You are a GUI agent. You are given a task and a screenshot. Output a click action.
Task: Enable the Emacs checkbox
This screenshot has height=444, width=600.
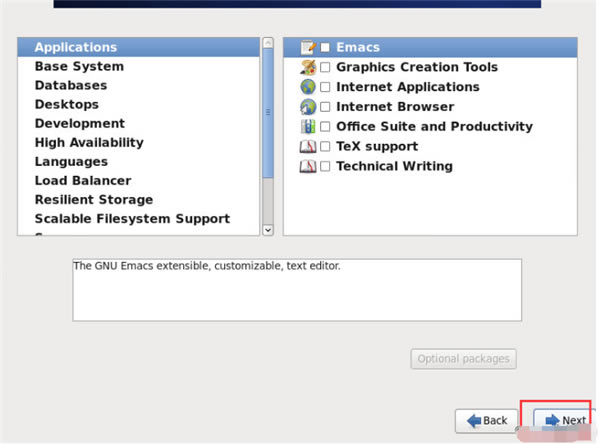point(325,47)
